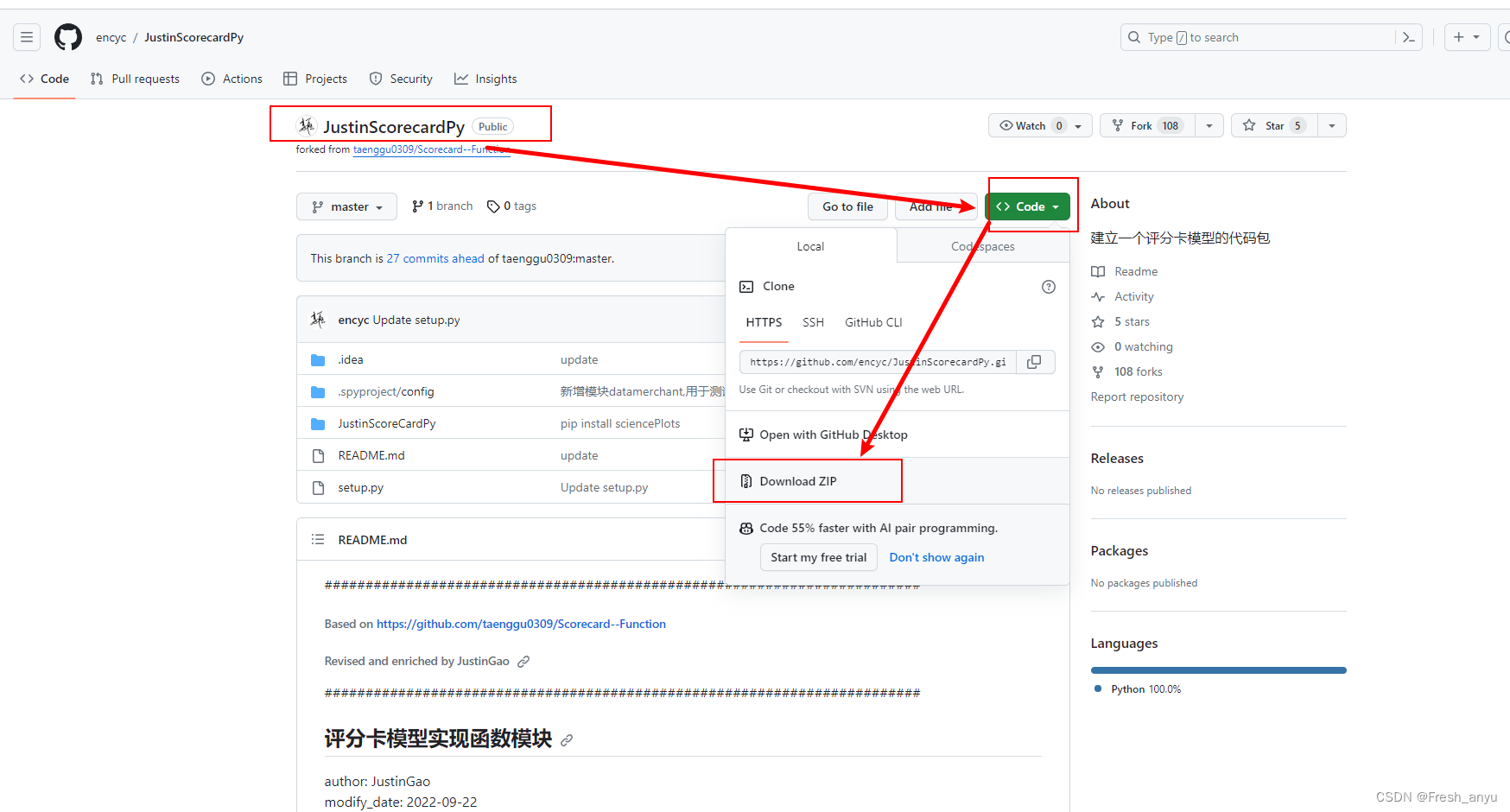This screenshot has height=812, width=1510.
Task: Select the HTTPS clone option
Action: [x=764, y=322]
